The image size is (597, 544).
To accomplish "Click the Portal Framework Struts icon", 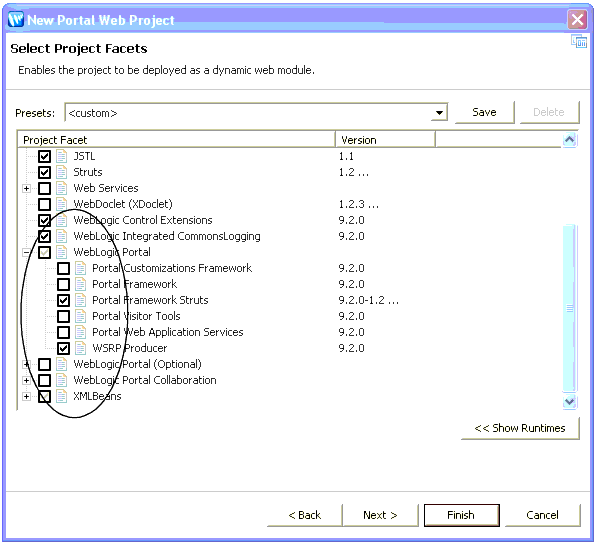I will click(80, 300).
